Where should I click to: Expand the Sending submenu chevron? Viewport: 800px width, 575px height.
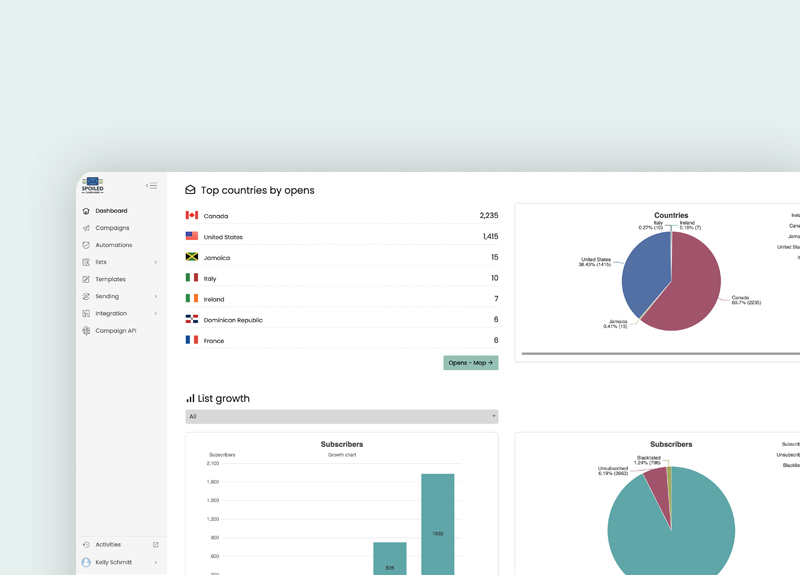point(156,296)
